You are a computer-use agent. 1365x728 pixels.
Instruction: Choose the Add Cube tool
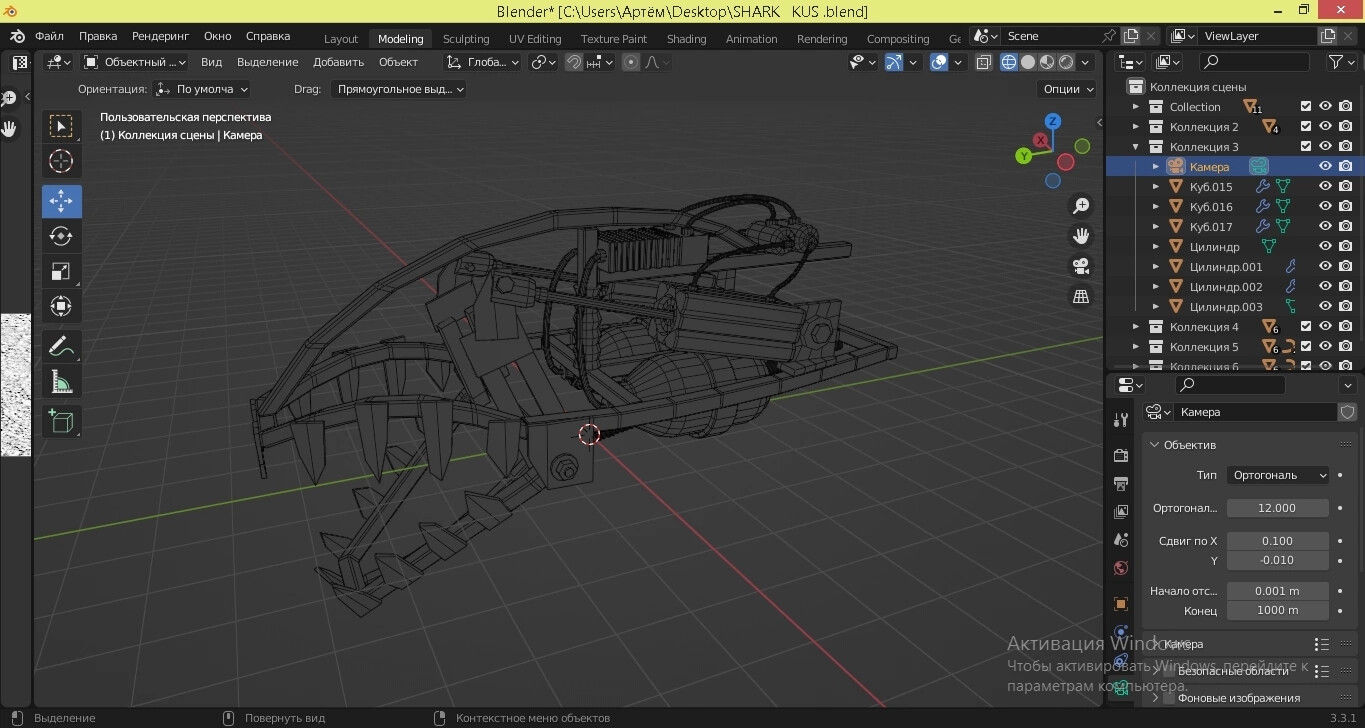click(x=61, y=422)
